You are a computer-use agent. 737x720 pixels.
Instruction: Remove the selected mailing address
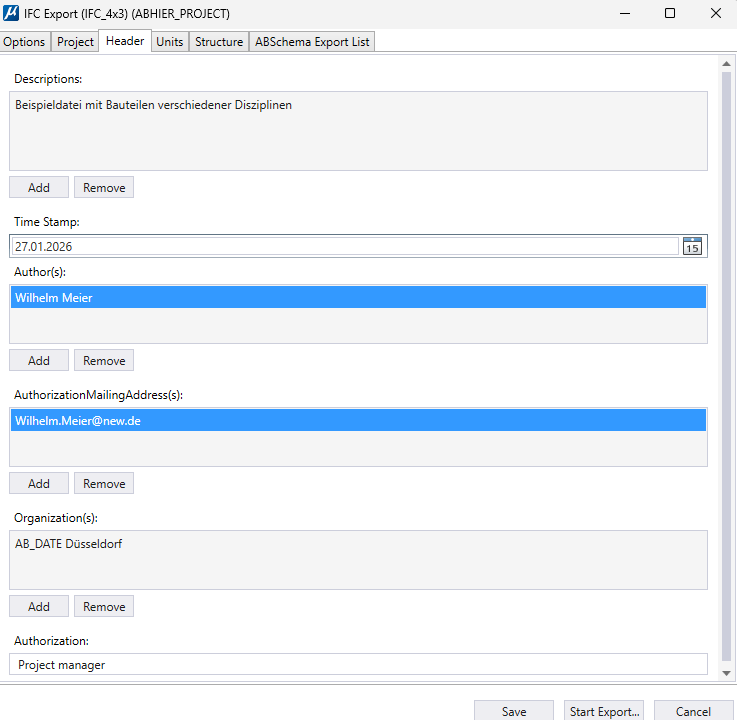tap(104, 484)
